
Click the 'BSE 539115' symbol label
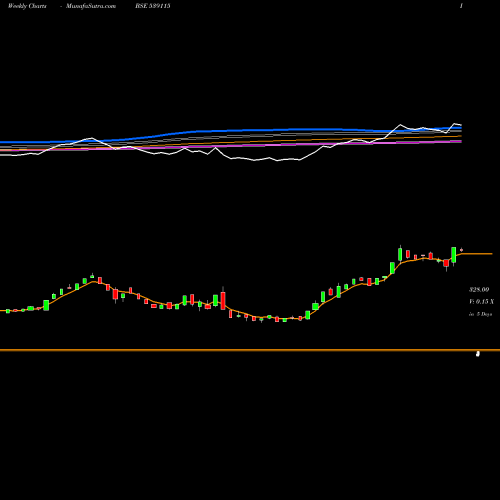pos(153,6)
